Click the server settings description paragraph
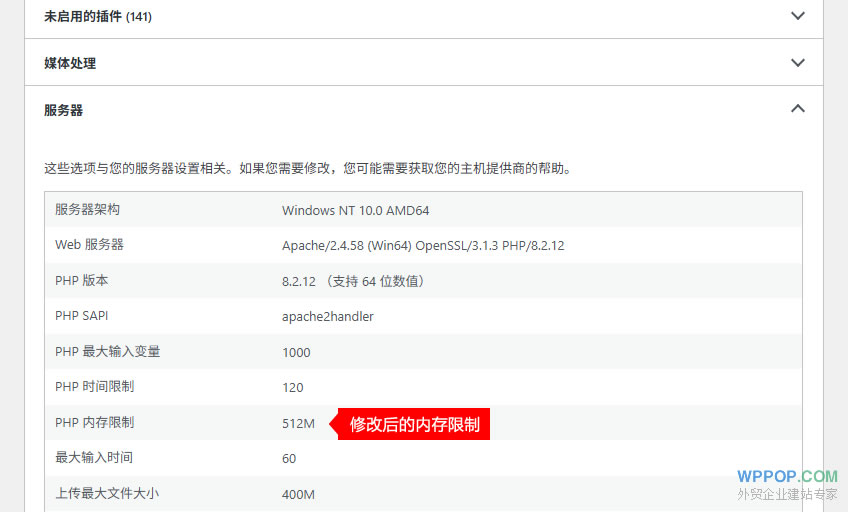 tap(307, 168)
